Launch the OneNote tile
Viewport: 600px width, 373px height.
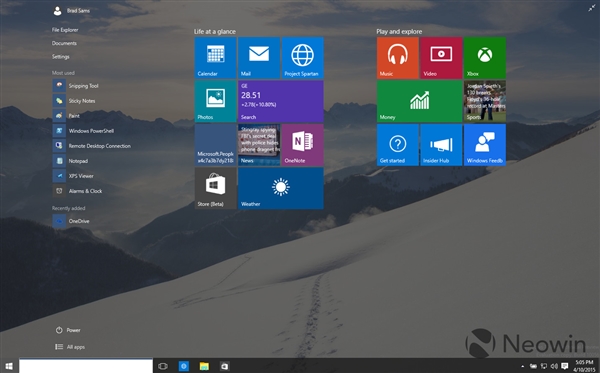[x=303, y=145]
